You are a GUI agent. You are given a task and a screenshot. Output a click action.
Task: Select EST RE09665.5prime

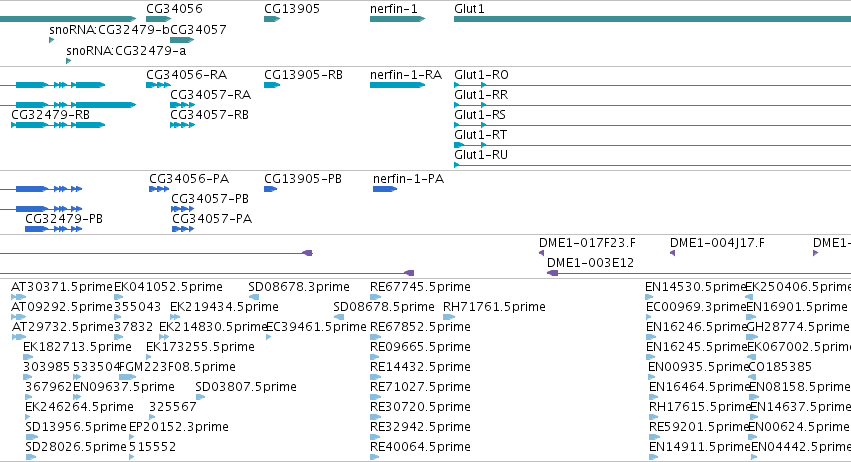pos(420,347)
